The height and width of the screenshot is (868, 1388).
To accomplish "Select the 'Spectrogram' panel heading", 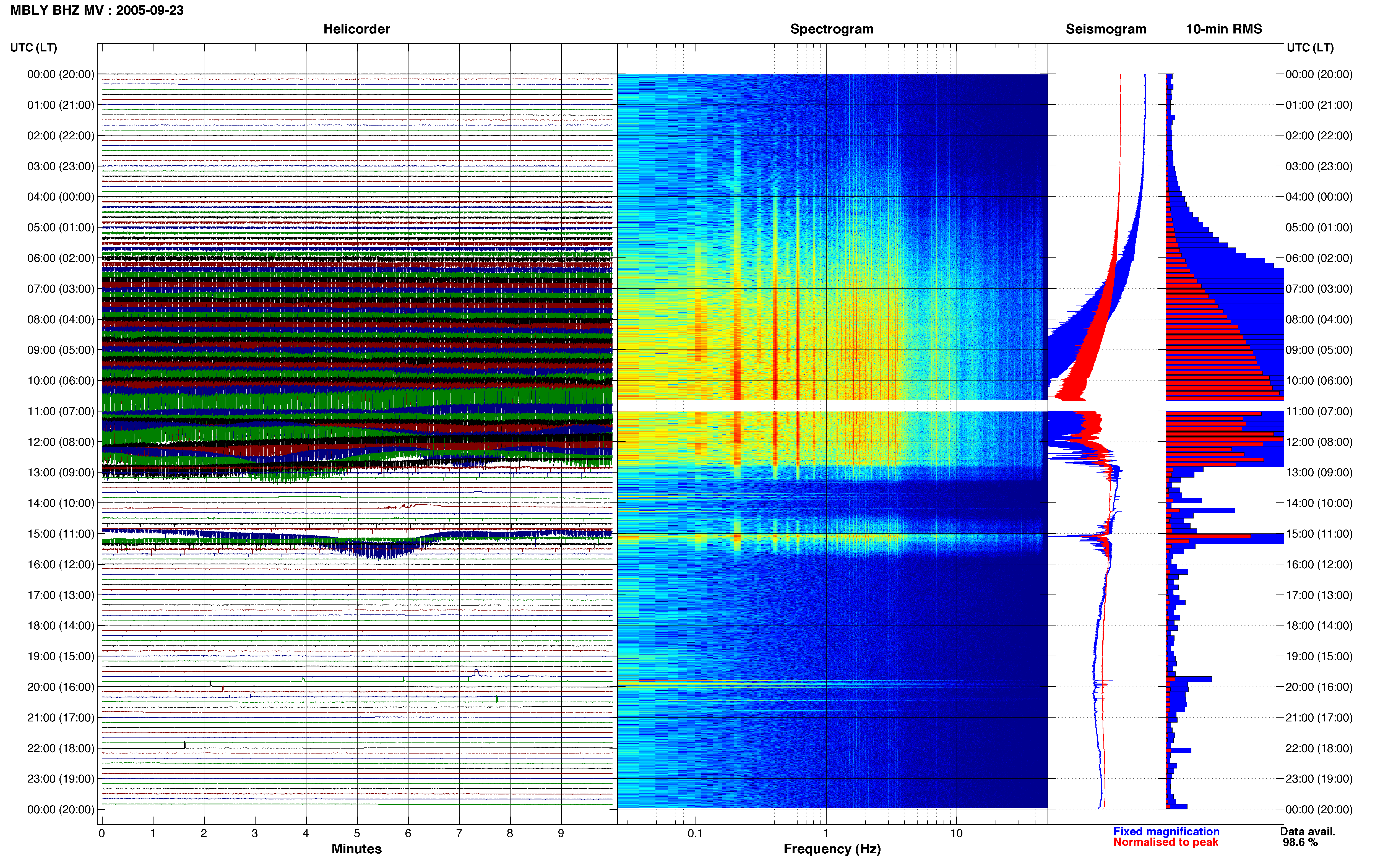I will tap(832, 29).
